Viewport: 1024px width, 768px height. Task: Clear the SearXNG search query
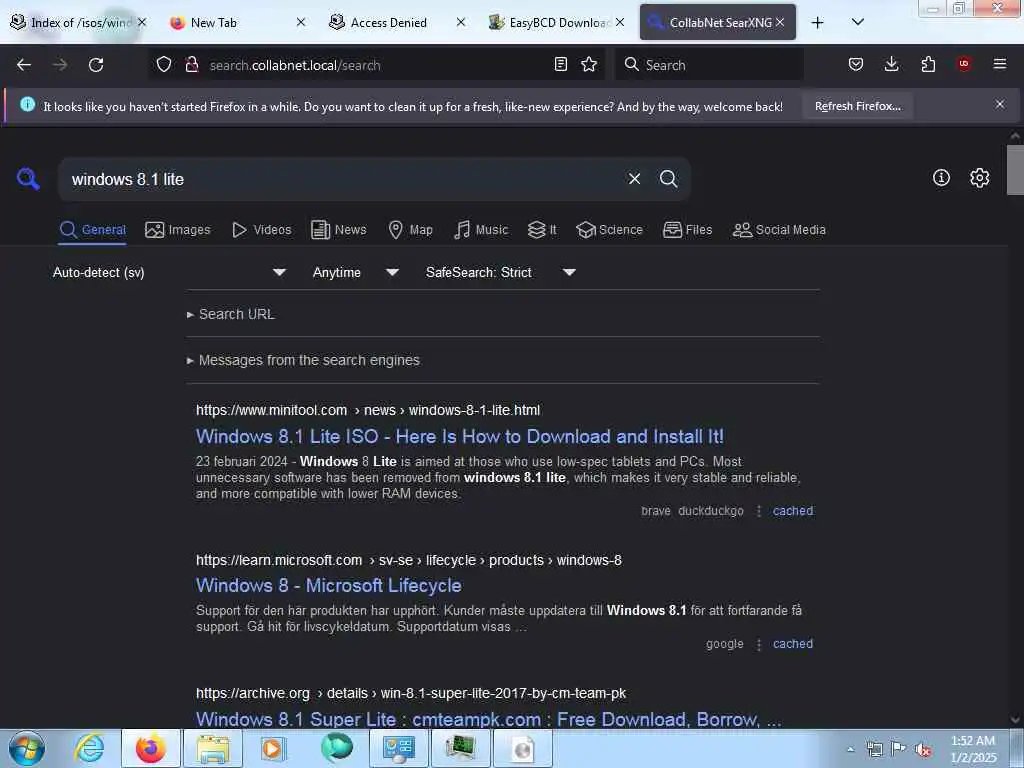[x=634, y=179]
